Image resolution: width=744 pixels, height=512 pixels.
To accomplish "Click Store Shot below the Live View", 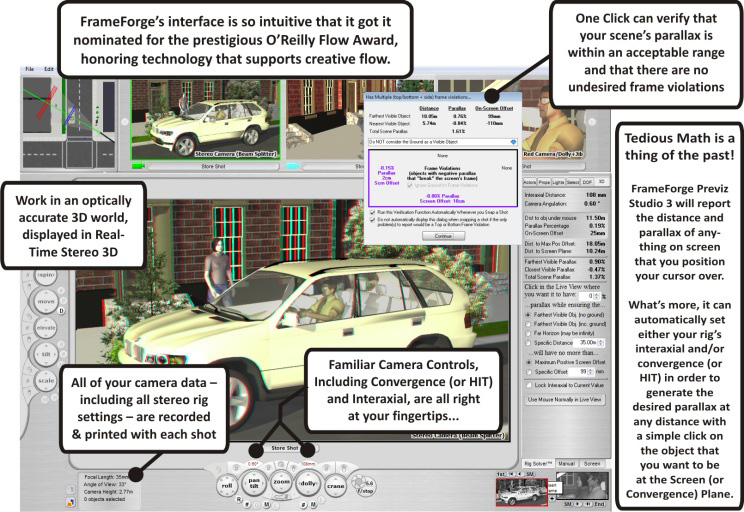I will click(285, 448).
